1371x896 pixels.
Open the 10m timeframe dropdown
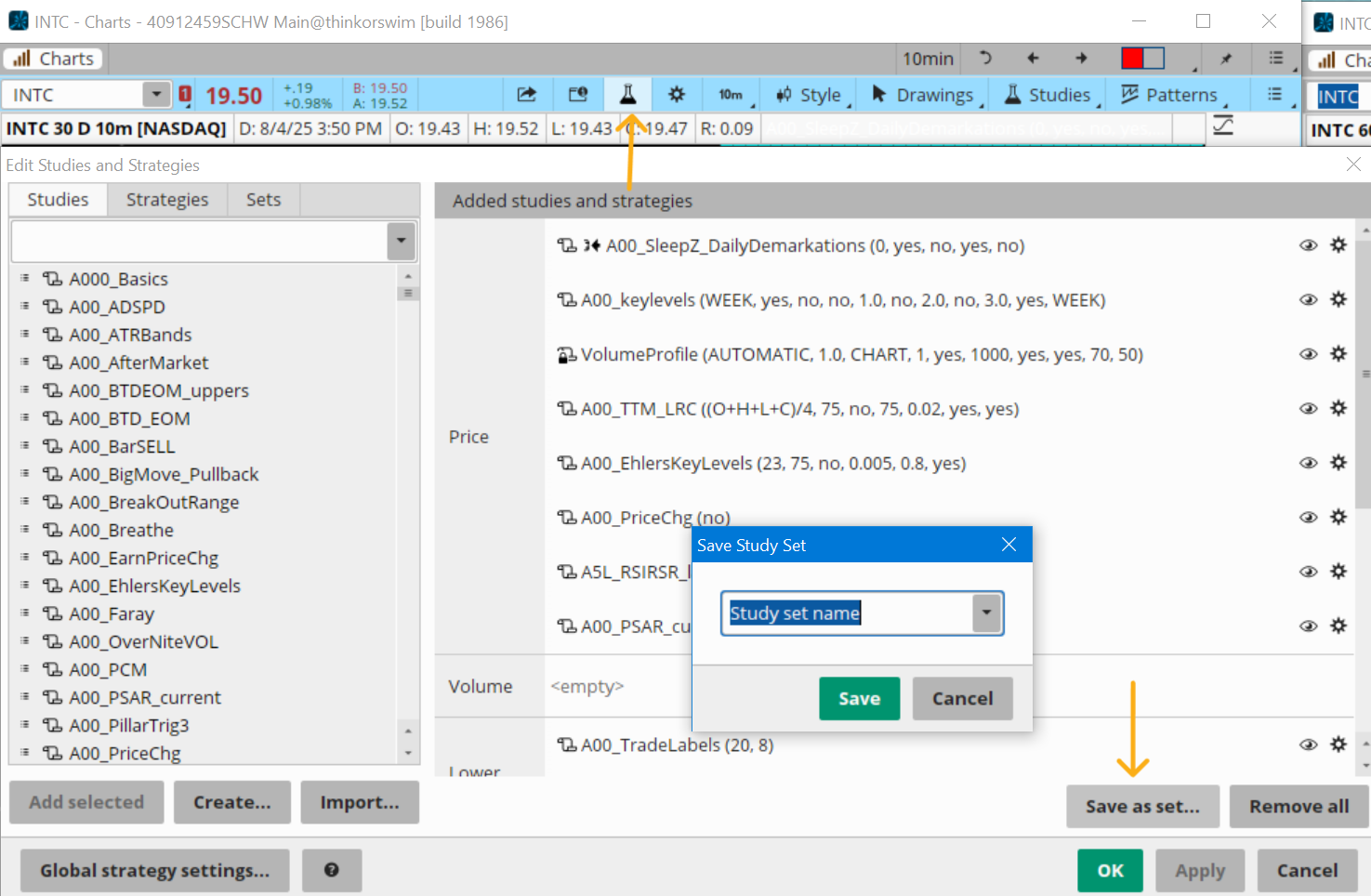733,95
